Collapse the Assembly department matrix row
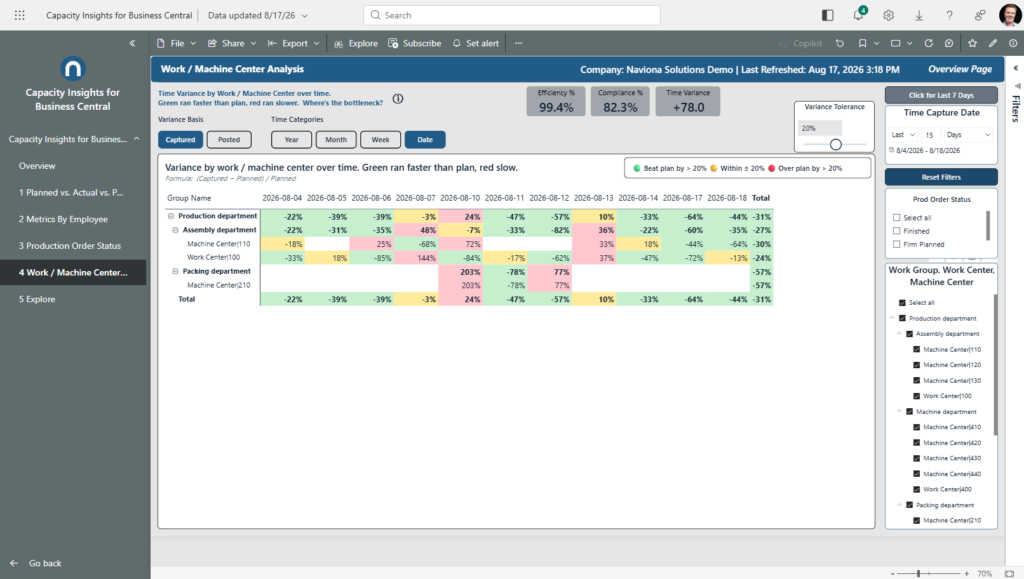The width and height of the screenshot is (1024, 579). (x=175, y=230)
